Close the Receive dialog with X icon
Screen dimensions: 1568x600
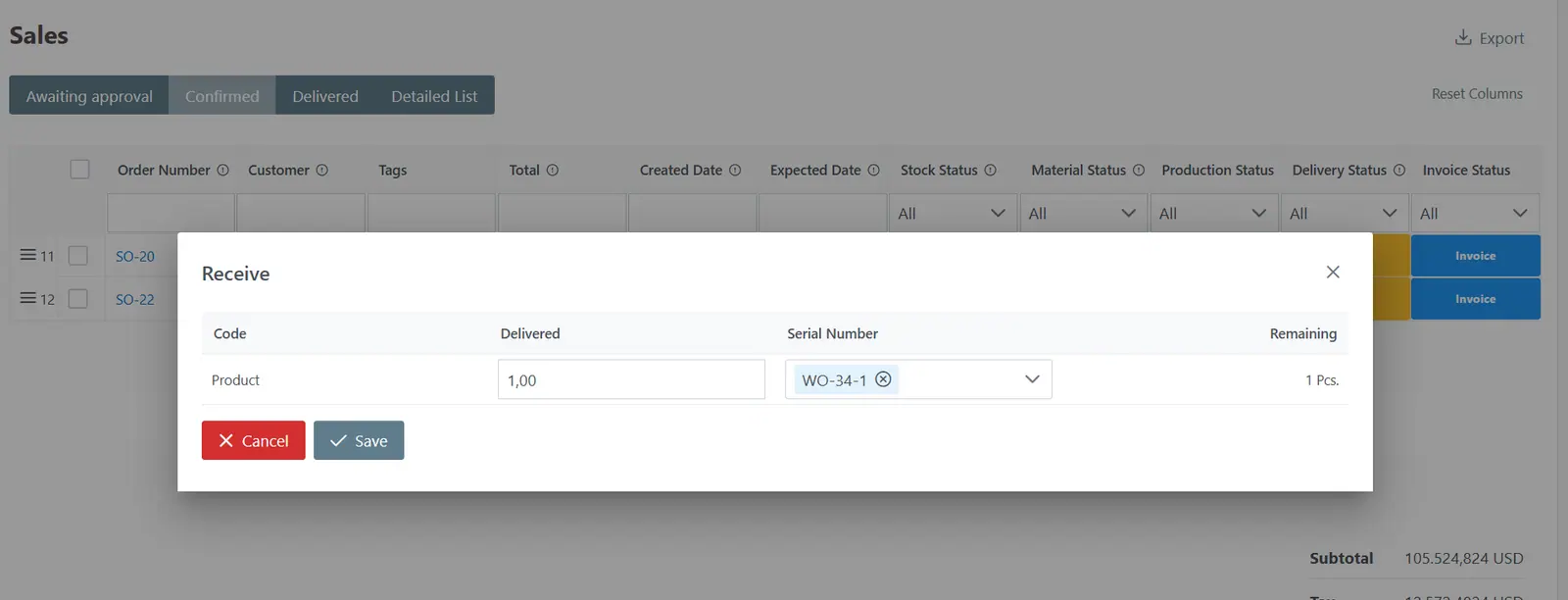click(x=1333, y=272)
